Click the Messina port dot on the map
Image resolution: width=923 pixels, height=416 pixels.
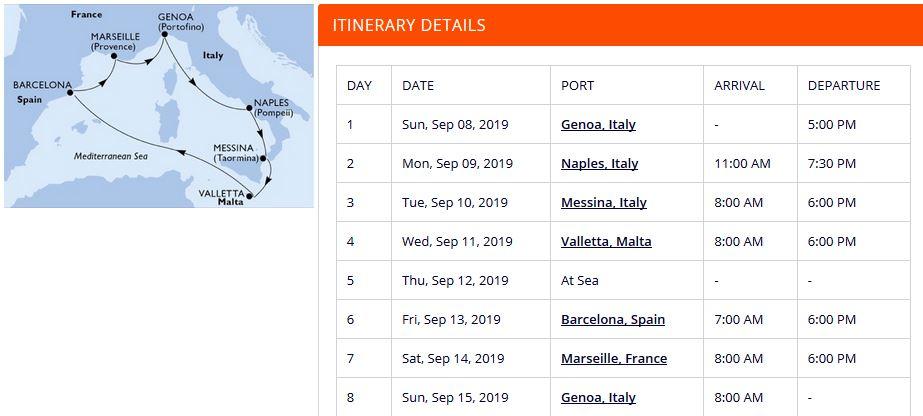click(261, 158)
